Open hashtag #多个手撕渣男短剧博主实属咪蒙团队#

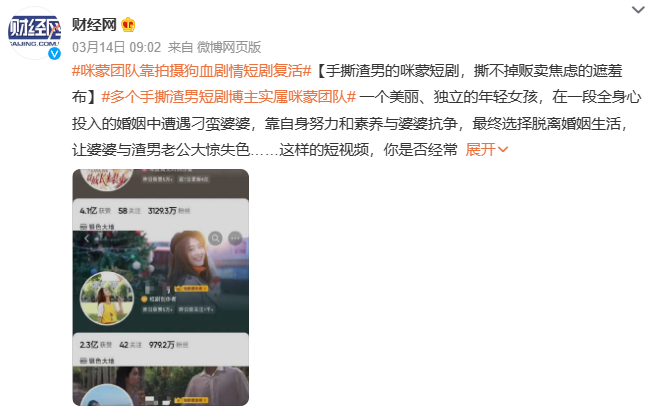[x=229, y=97]
